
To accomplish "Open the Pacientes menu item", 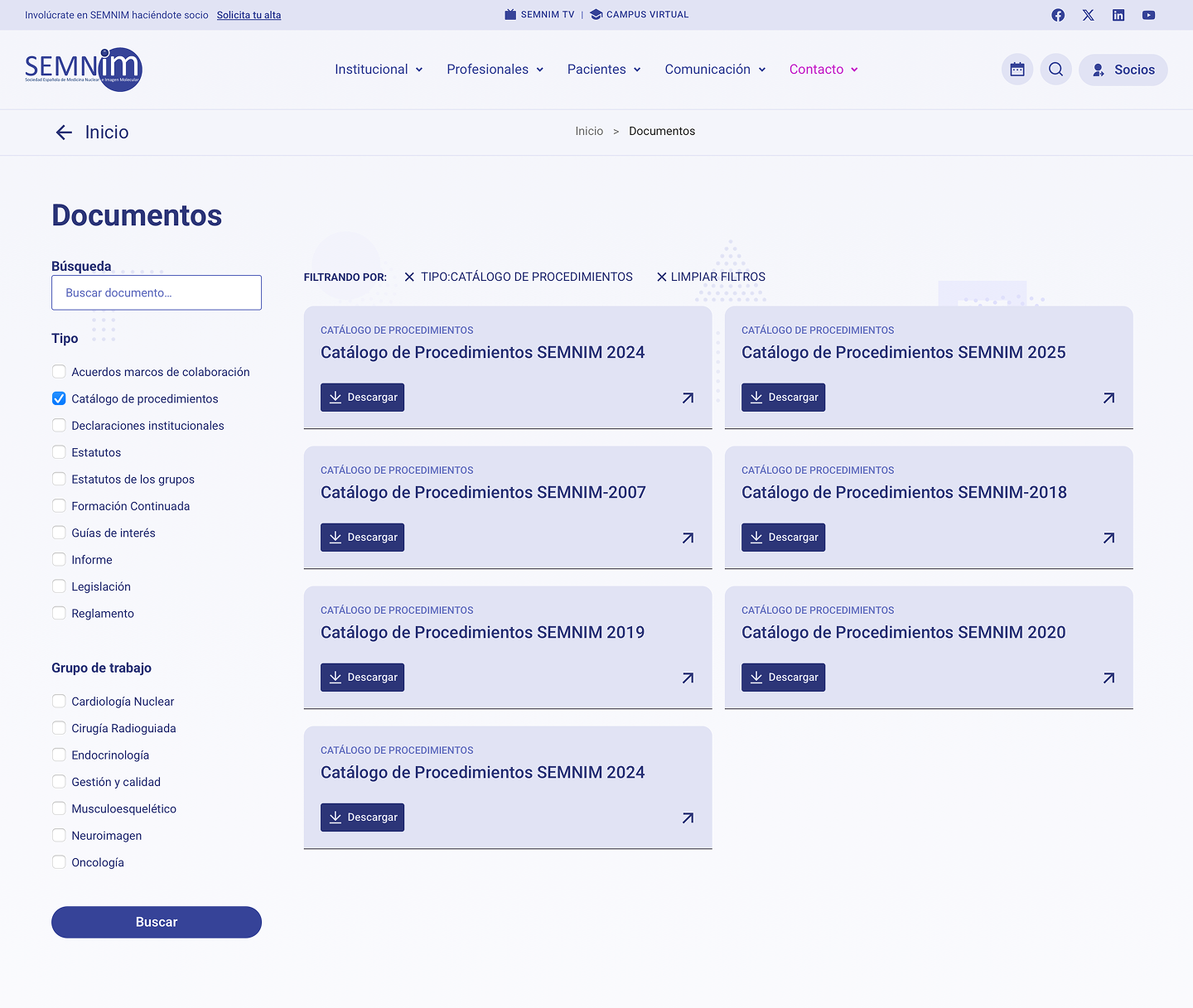I will point(603,70).
